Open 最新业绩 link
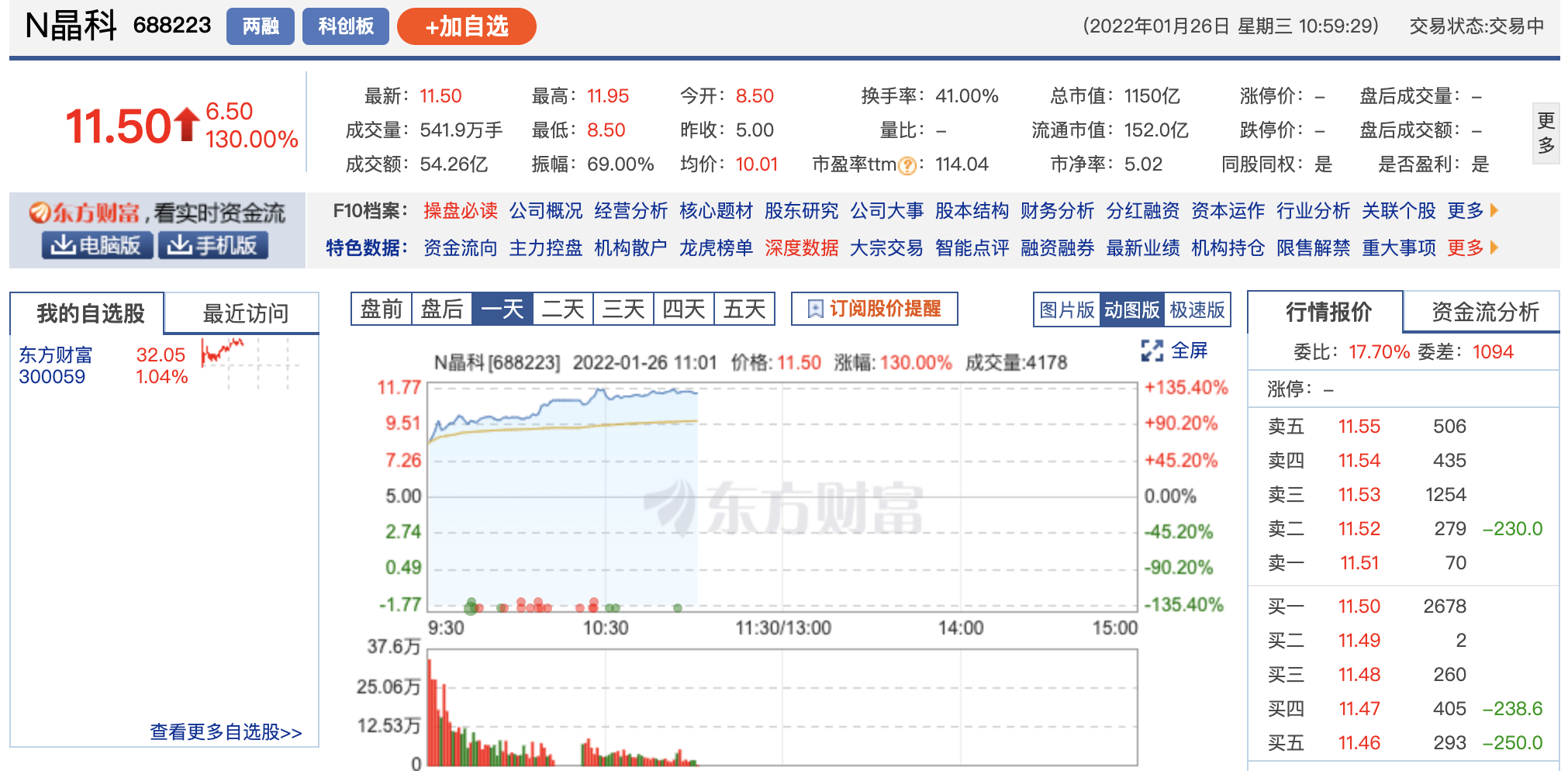 point(1143,247)
